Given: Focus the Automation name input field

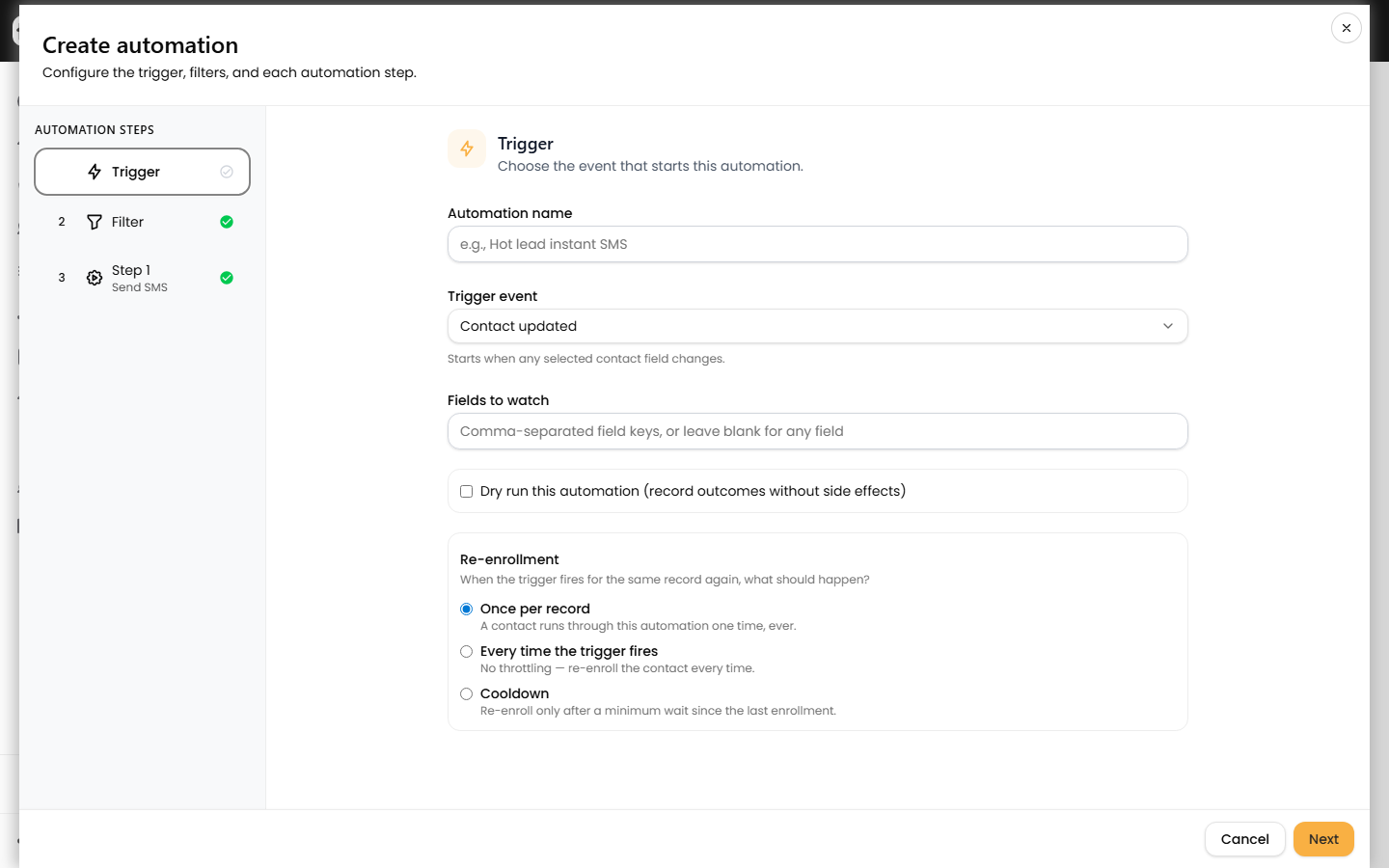Looking at the screenshot, I should tap(818, 244).
